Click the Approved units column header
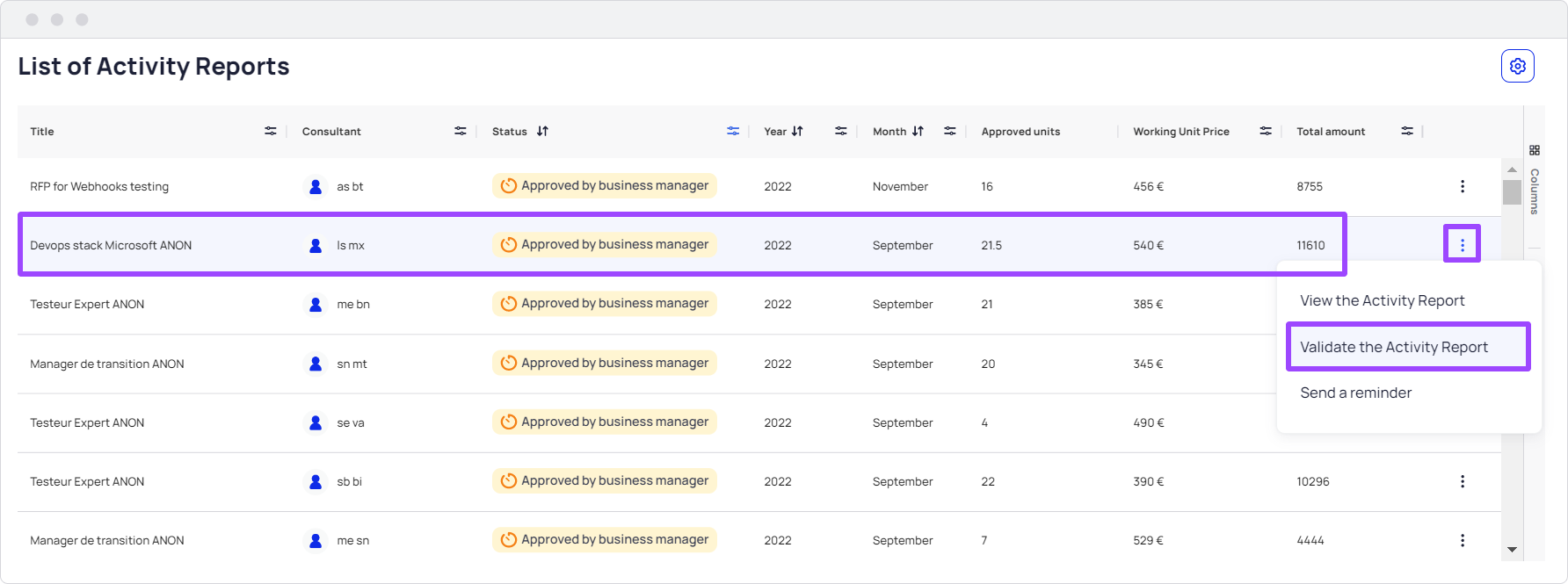 coord(1020,132)
